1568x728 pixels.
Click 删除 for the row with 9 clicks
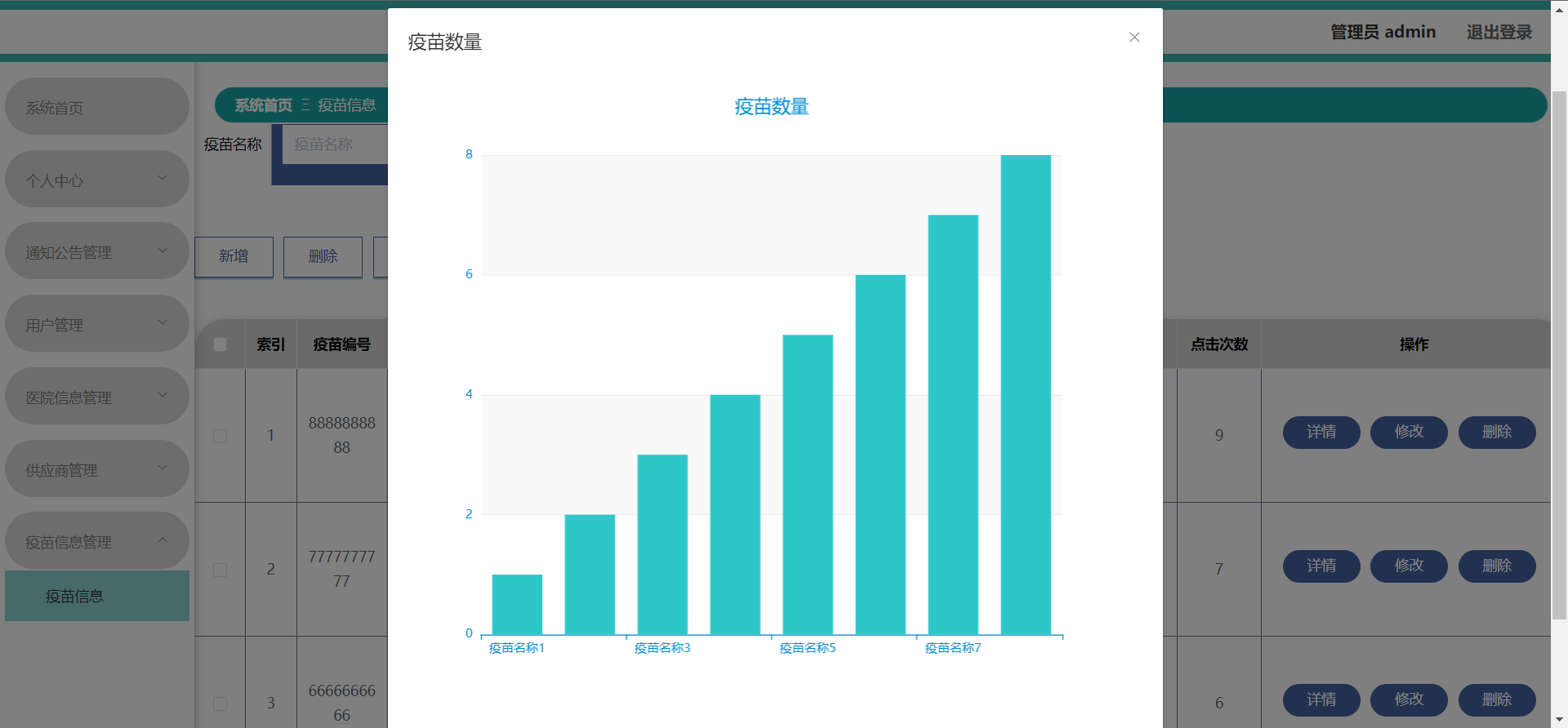(x=1497, y=433)
